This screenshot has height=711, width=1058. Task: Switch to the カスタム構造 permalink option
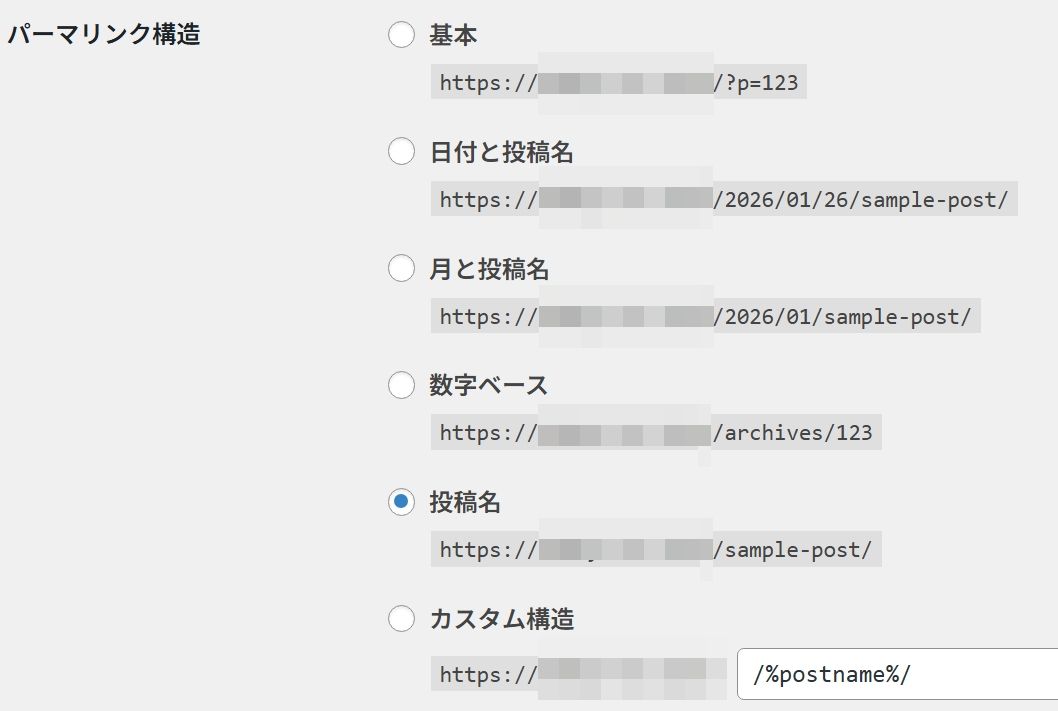(x=401, y=619)
